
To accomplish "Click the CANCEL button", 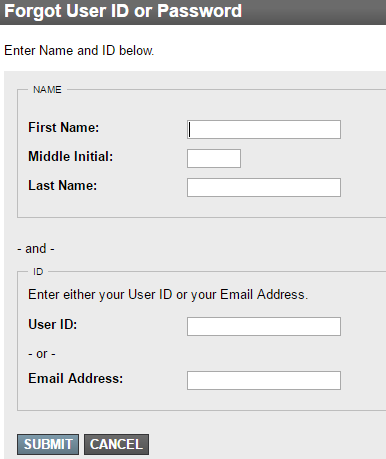I will 116,444.
